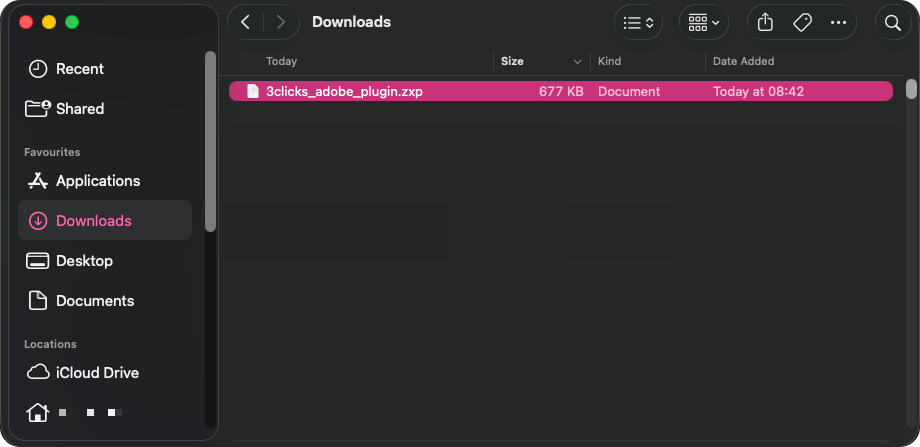Toggle sort direction chevron in Size column
The height and width of the screenshot is (447, 920).
tap(577, 62)
